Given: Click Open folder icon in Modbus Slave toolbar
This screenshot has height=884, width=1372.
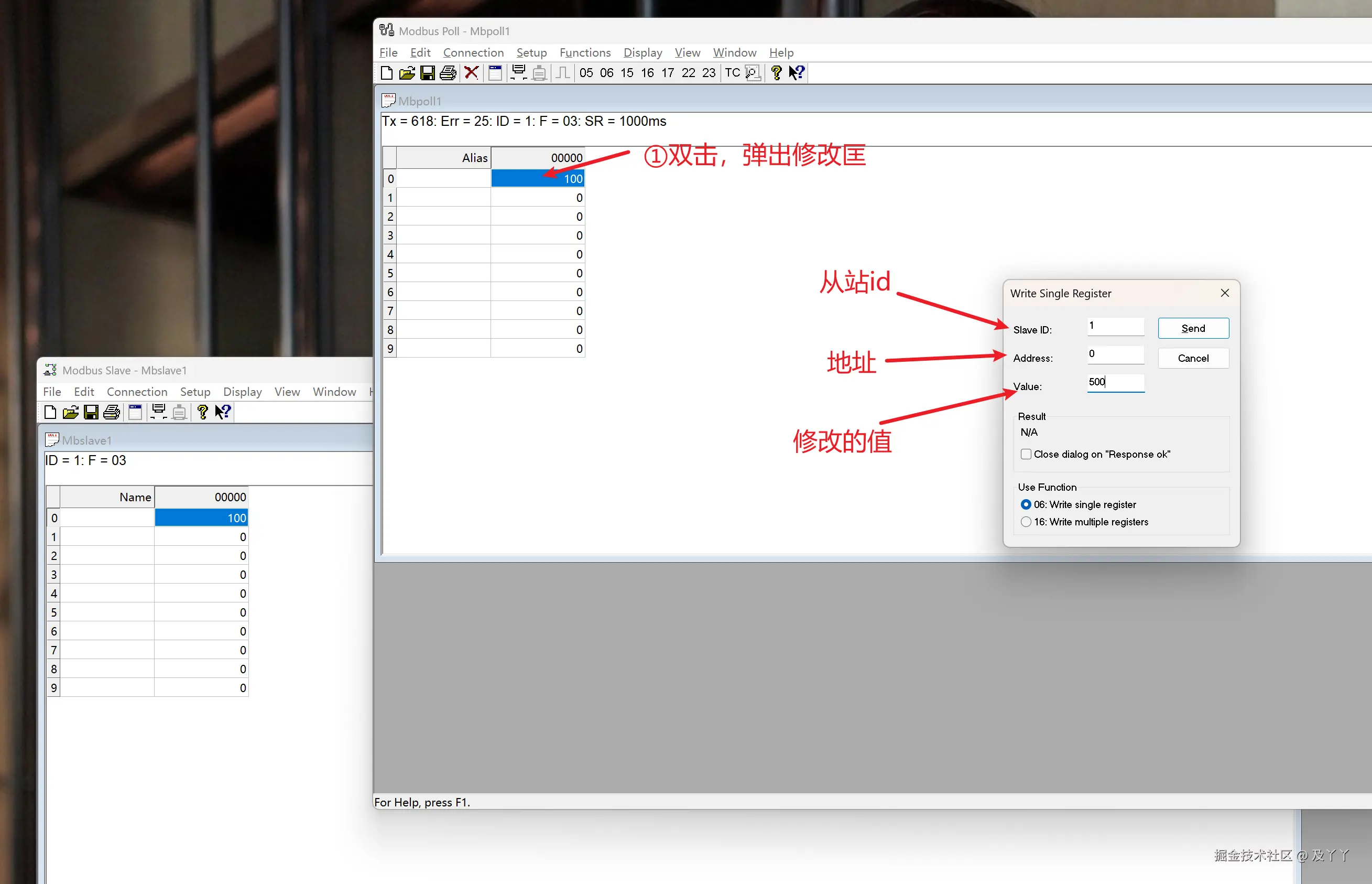Looking at the screenshot, I should click(x=71, y=412).
